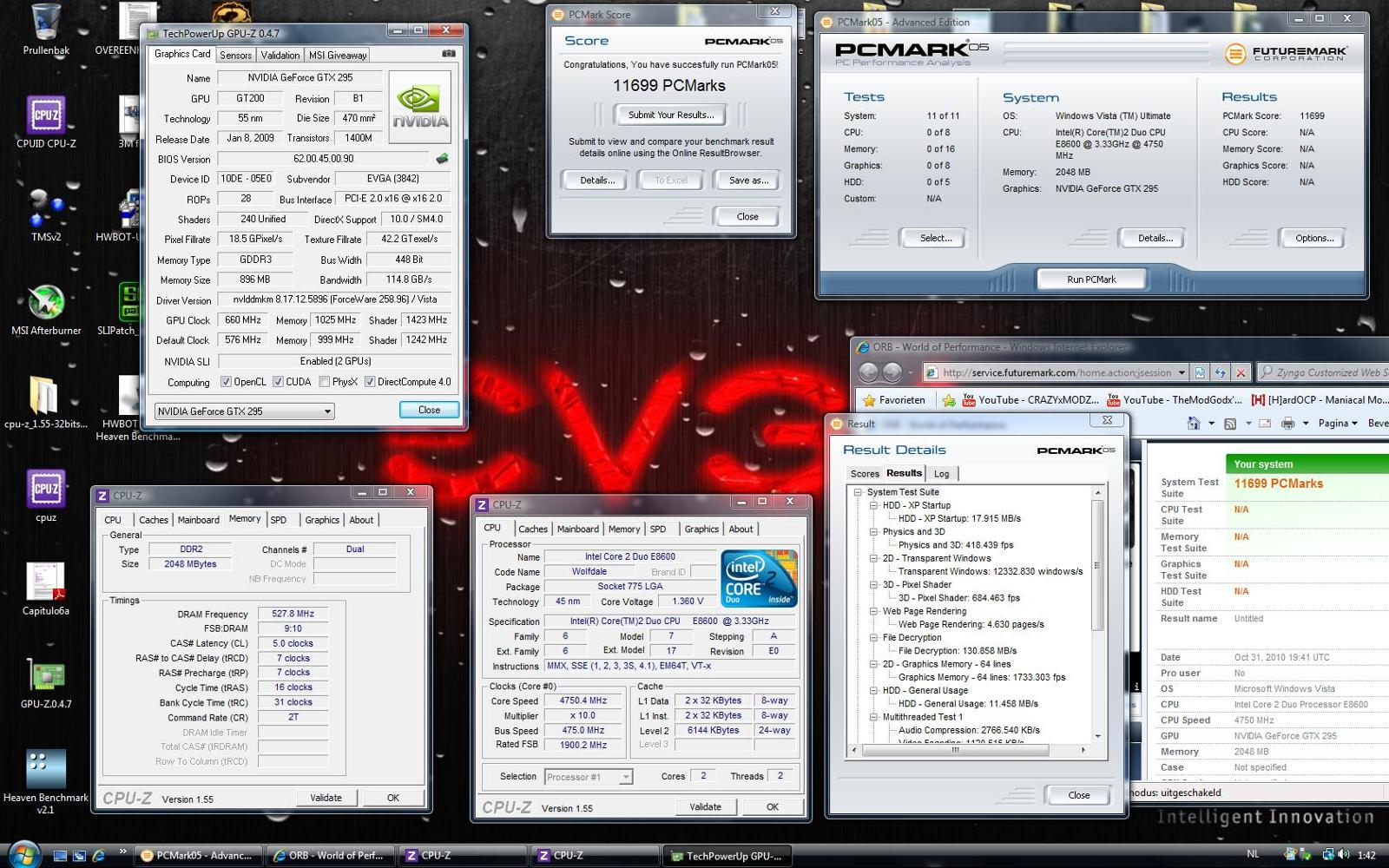Open Internet Explorer quick launch icon

[99, 856]
